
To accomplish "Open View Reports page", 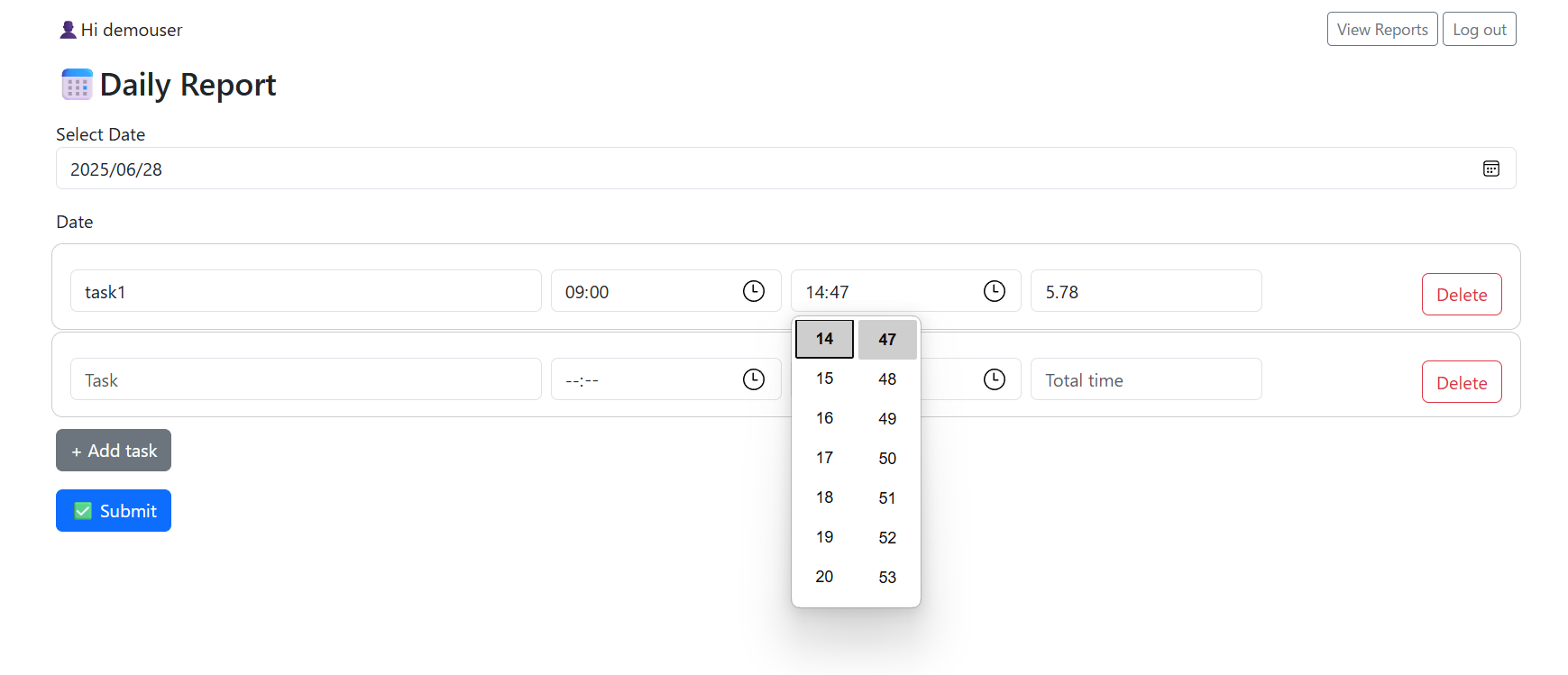I will point(1381,30).
